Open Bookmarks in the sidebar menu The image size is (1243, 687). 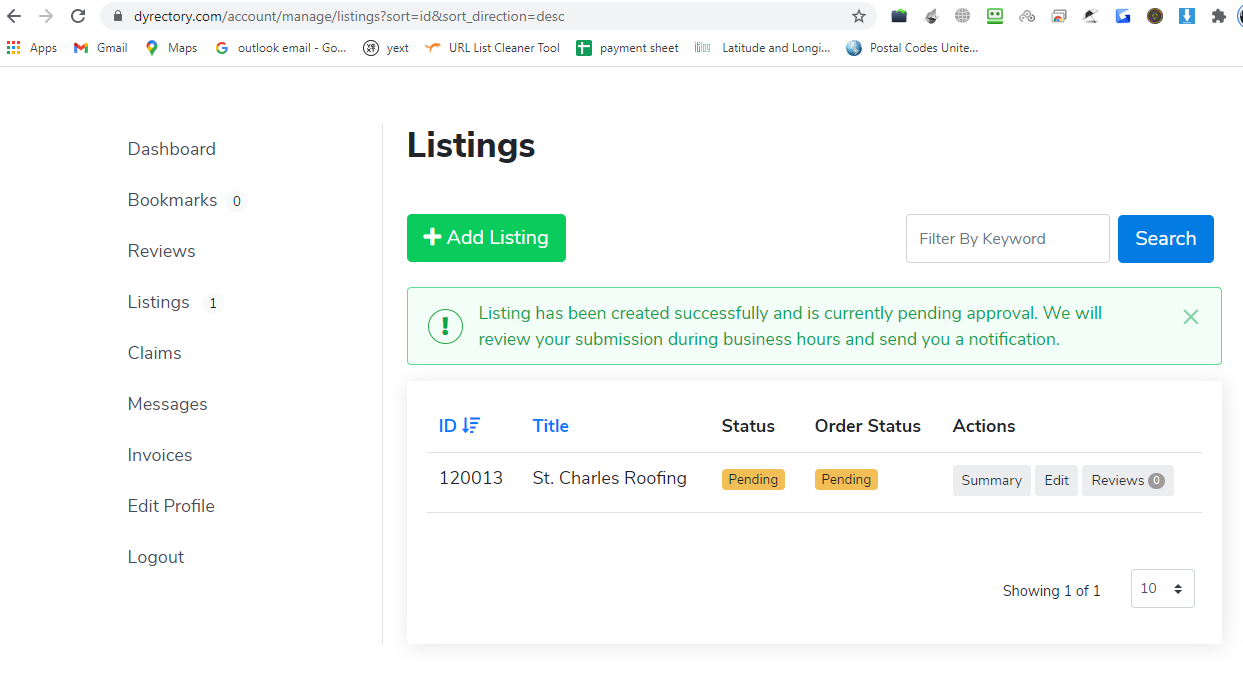(x=172, y=200)
